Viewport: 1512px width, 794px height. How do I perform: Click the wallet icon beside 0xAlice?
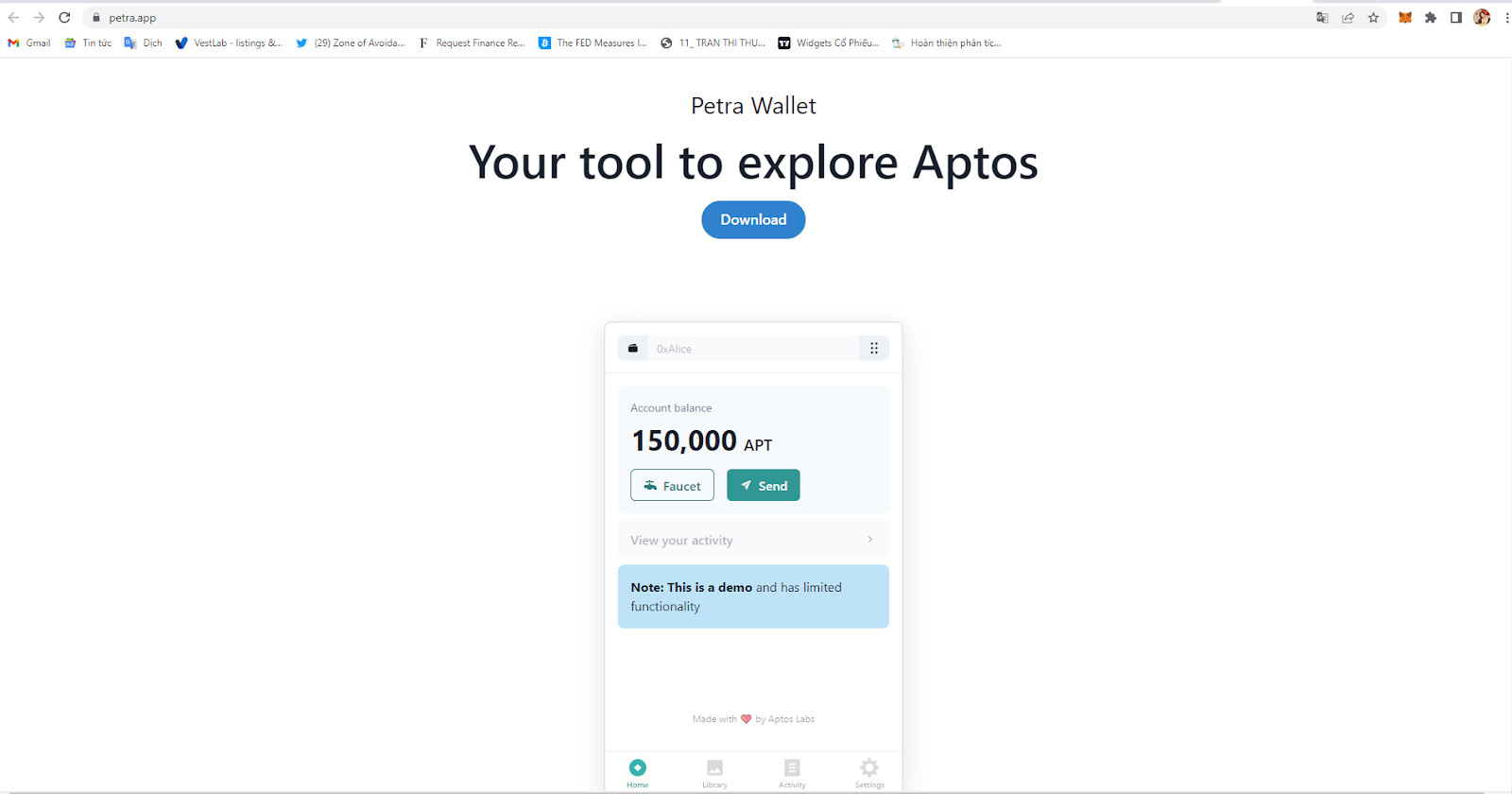pos(633,348)
